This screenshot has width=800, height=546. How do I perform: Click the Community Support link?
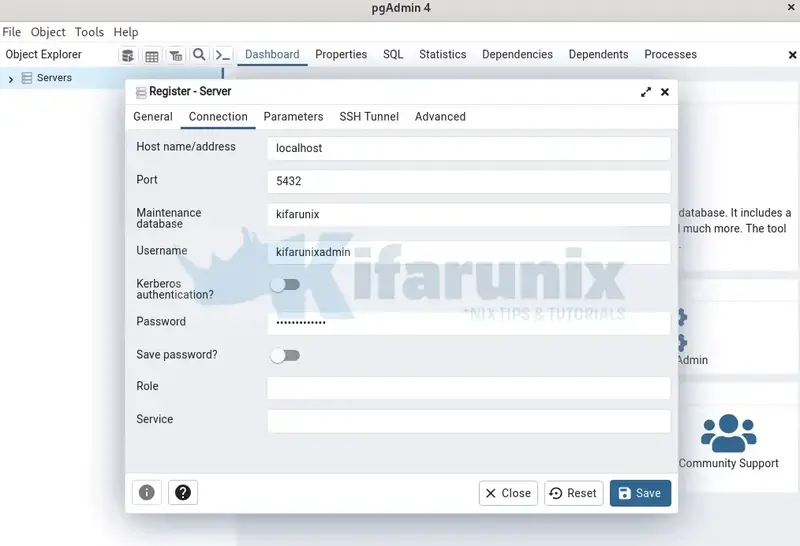[x=729, y=463]
